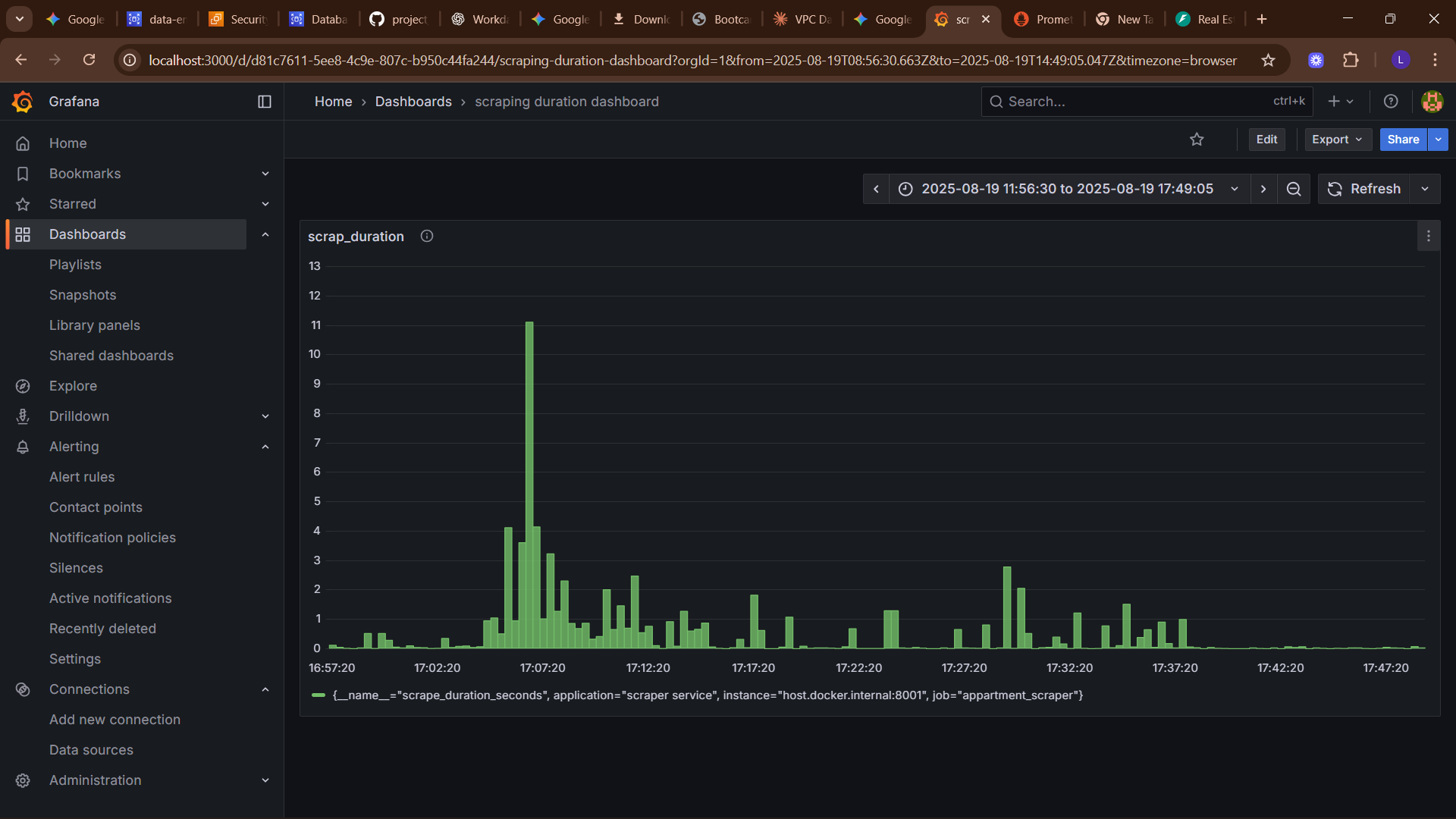
Task: Expand the Starred section chevron
Action: click(x=265, y=204)
